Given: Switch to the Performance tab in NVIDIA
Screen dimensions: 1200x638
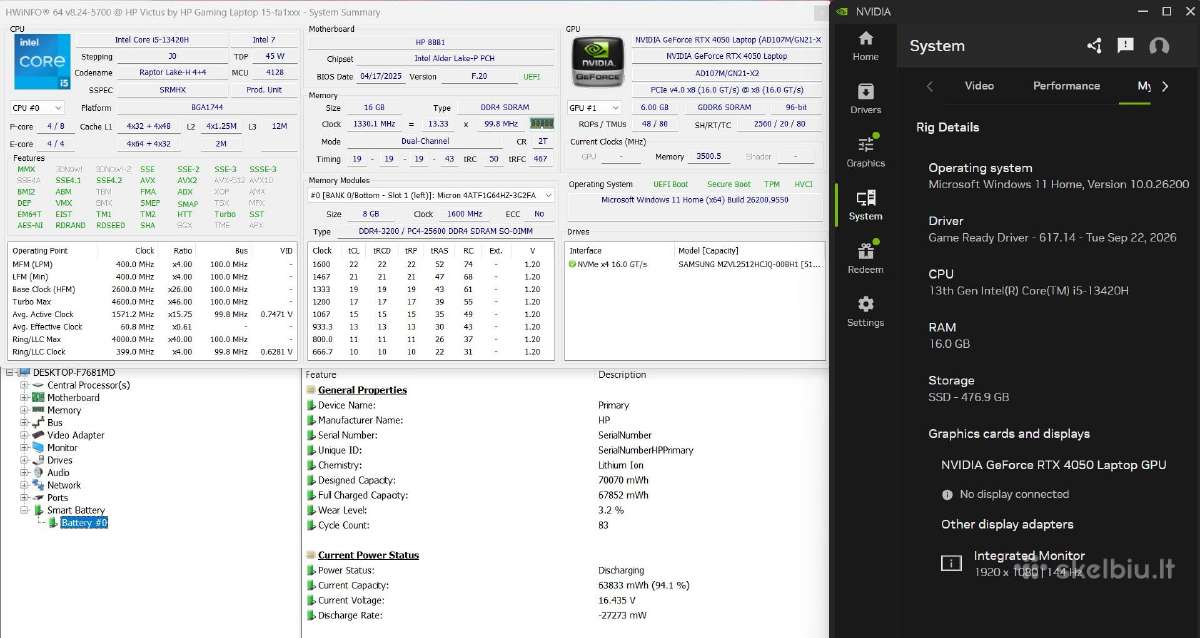Looking at the screenshot, I should [1066, 86].
